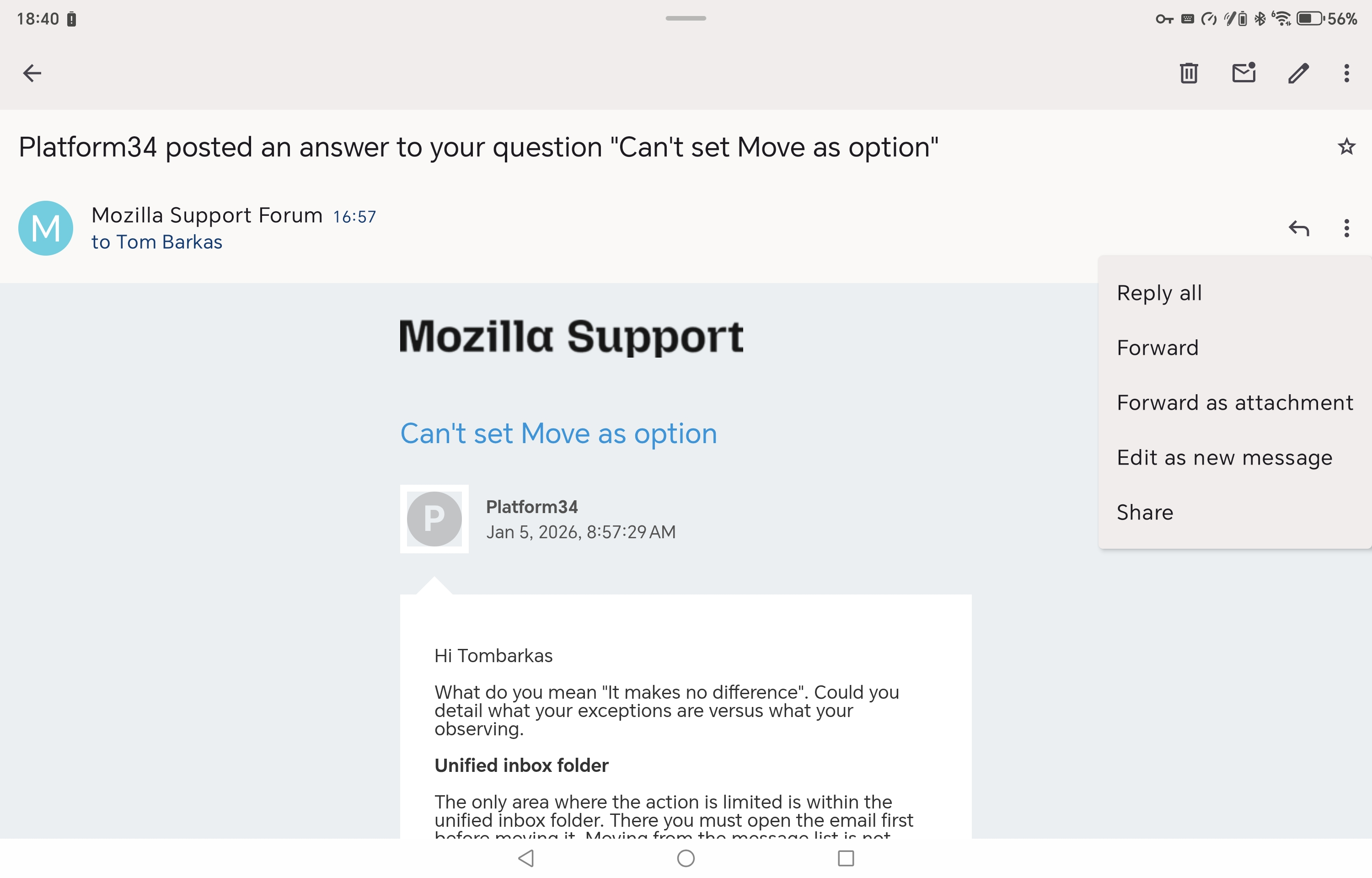
Task: Open the top toolbar overflow menu
Action: [1346, 73]
